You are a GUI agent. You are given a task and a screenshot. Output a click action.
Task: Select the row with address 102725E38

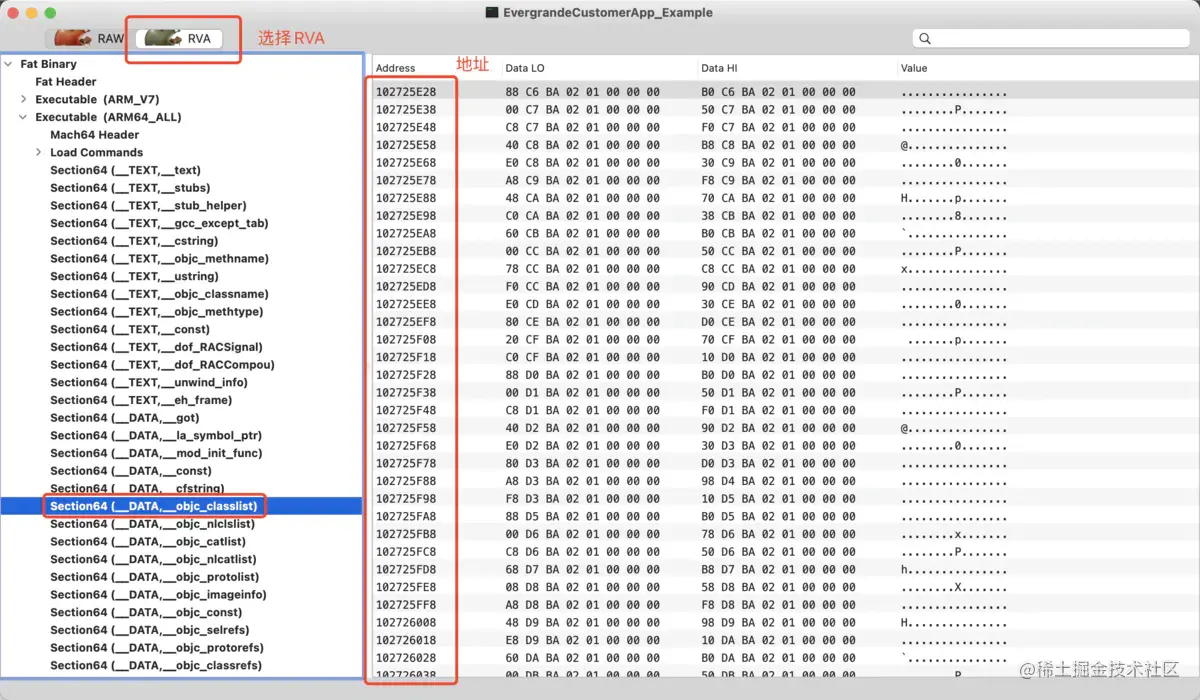point(784,110)
